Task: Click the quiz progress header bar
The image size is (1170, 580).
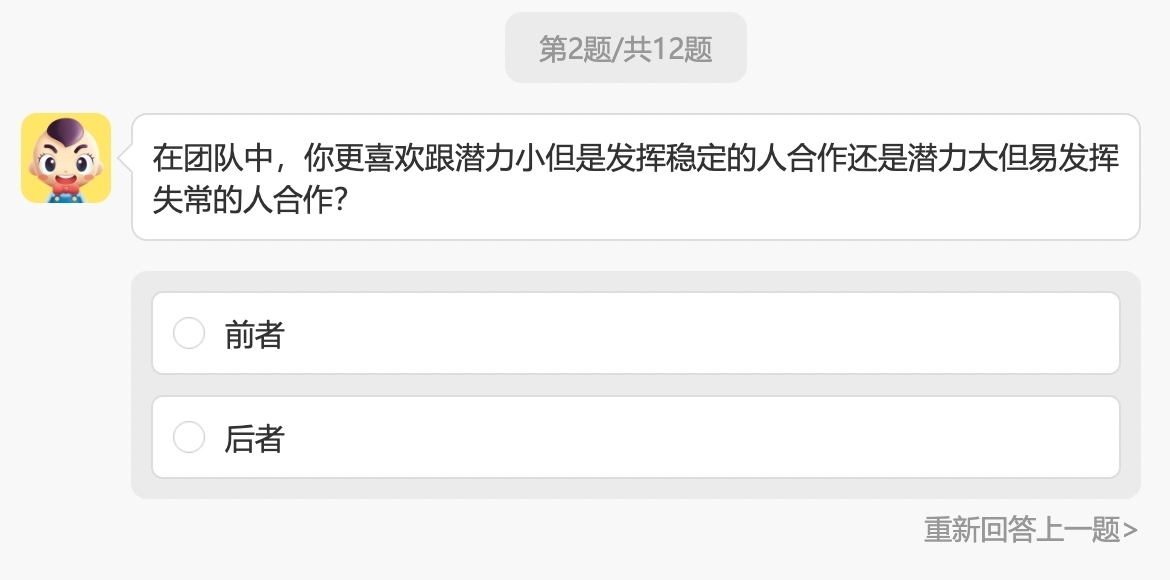Action: click(626, 46)
